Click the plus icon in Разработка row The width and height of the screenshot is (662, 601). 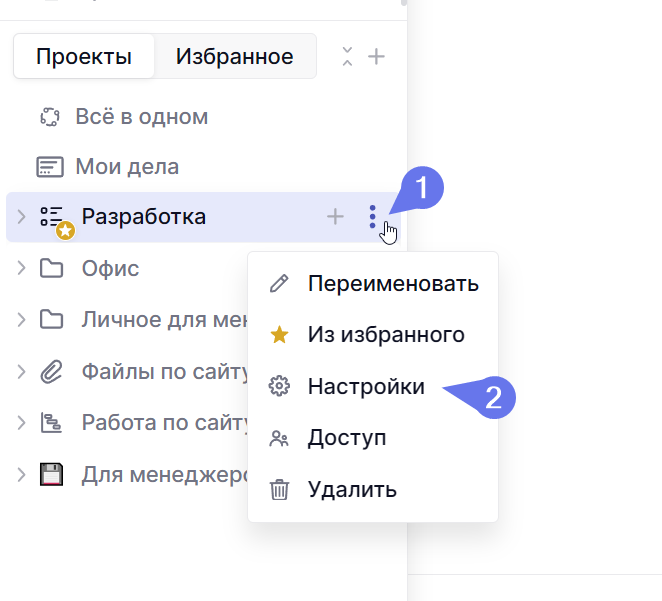(x=336, y=216)
